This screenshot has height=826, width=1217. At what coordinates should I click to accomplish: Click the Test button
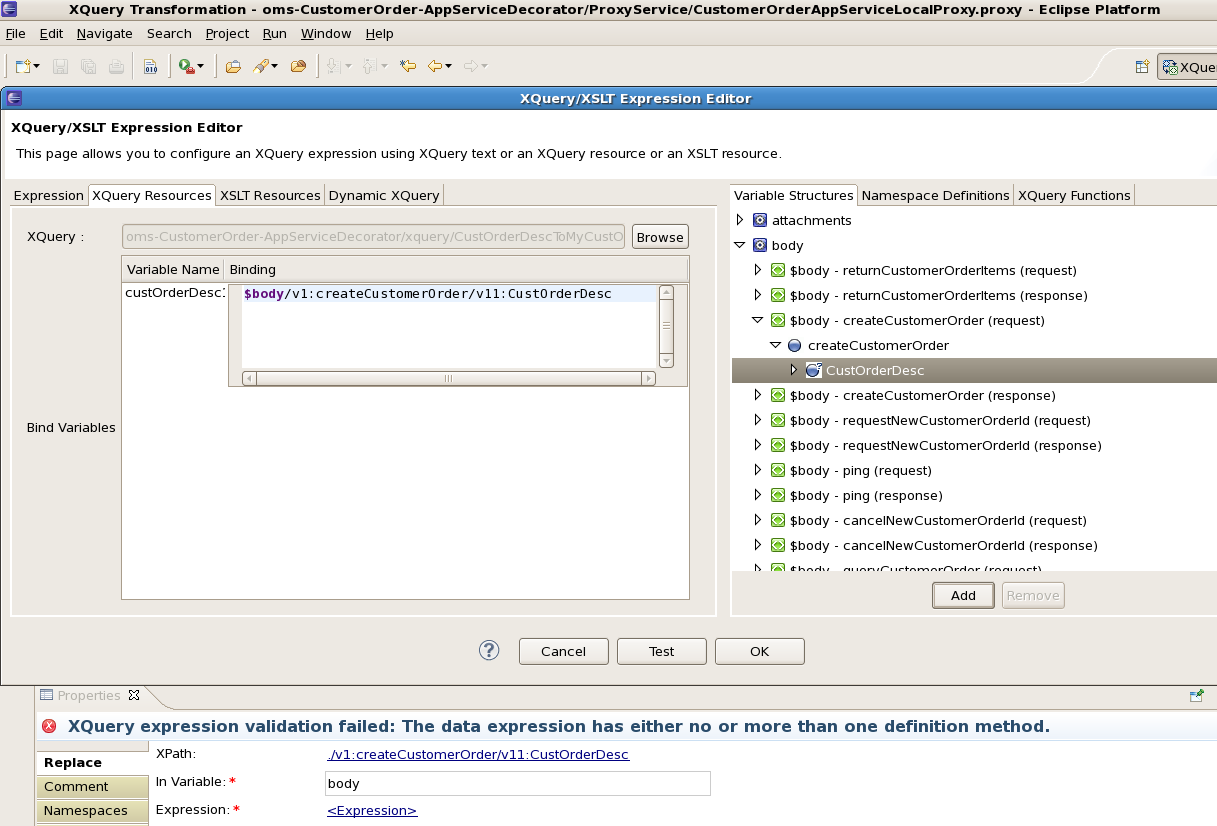[x=661, y=651]
